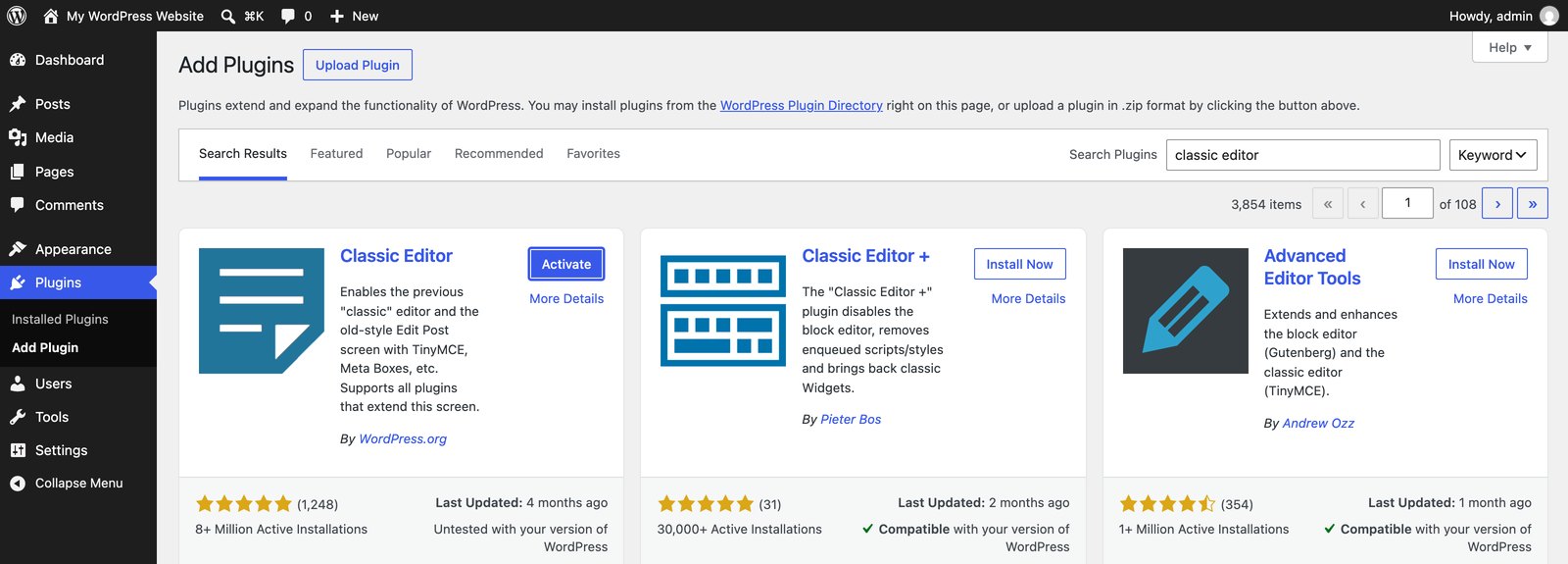The height and width of the screenshot is (564, 1568).
Task: Click the Advanced Editor Tools title link
Action: click(1312, 267)
